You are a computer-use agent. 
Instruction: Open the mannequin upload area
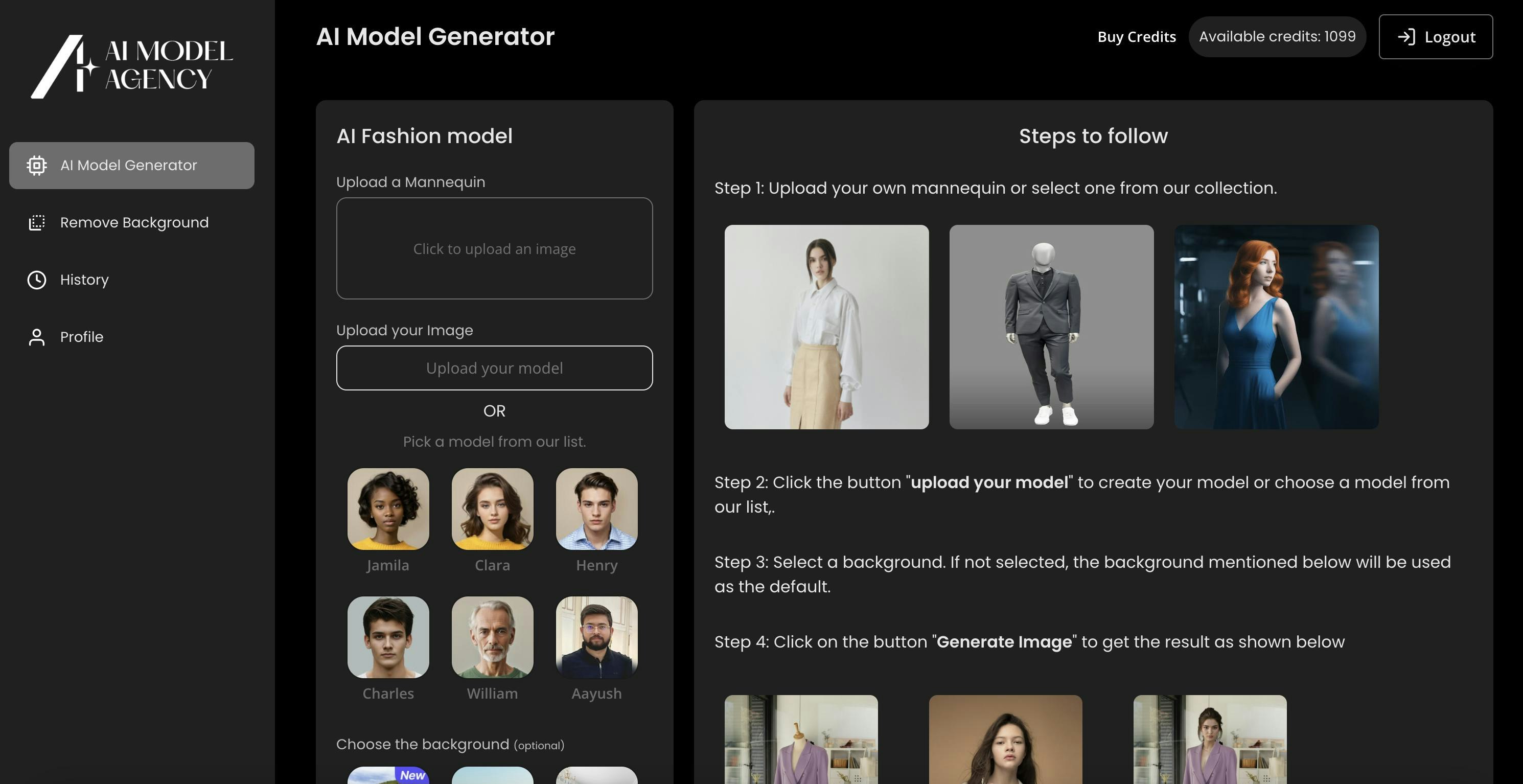point(494,248)
